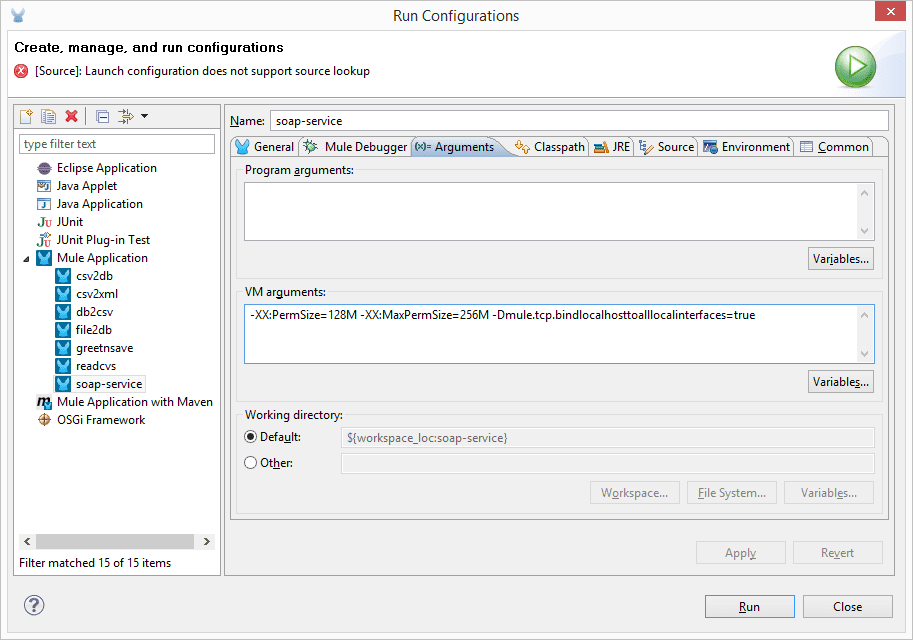913x640 pixels.
Task: Open the filter options dropdown arrow
Action: coord(144,116)
